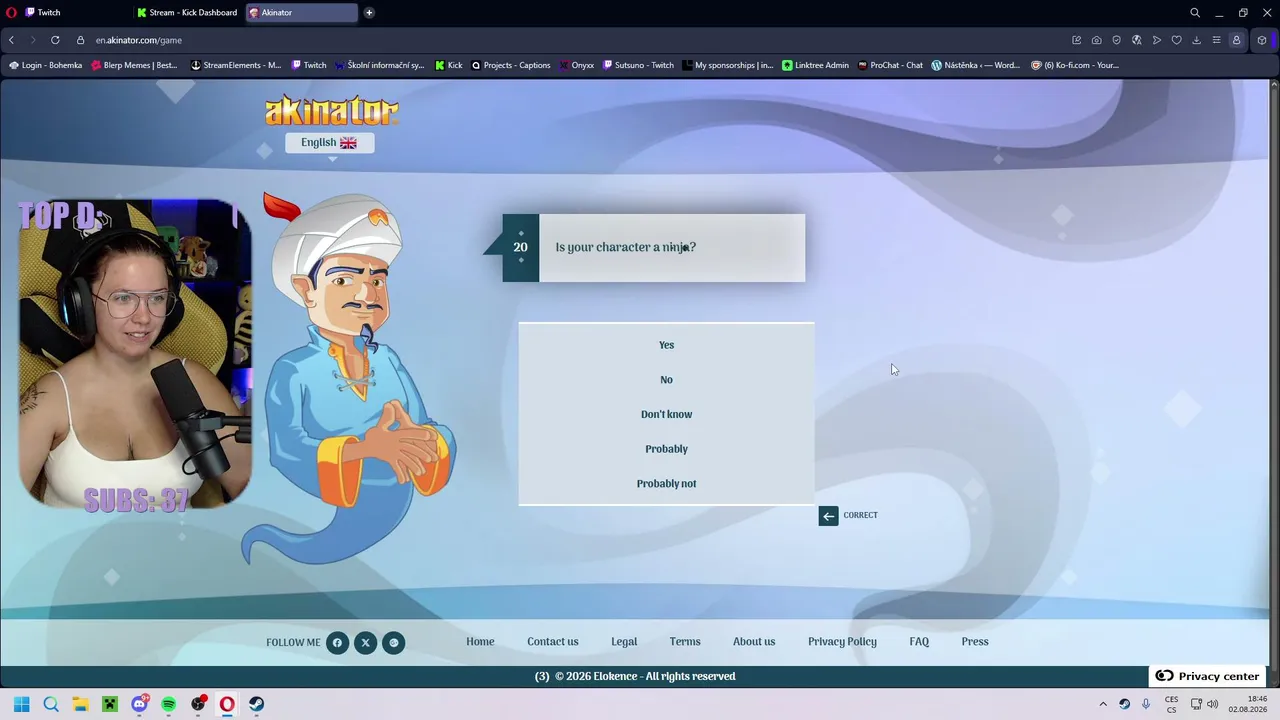Screen dimensions: 1280x720
Task: Open the privacy protection shield icon
Action: pyautogui.click(x=1117, y=40)
